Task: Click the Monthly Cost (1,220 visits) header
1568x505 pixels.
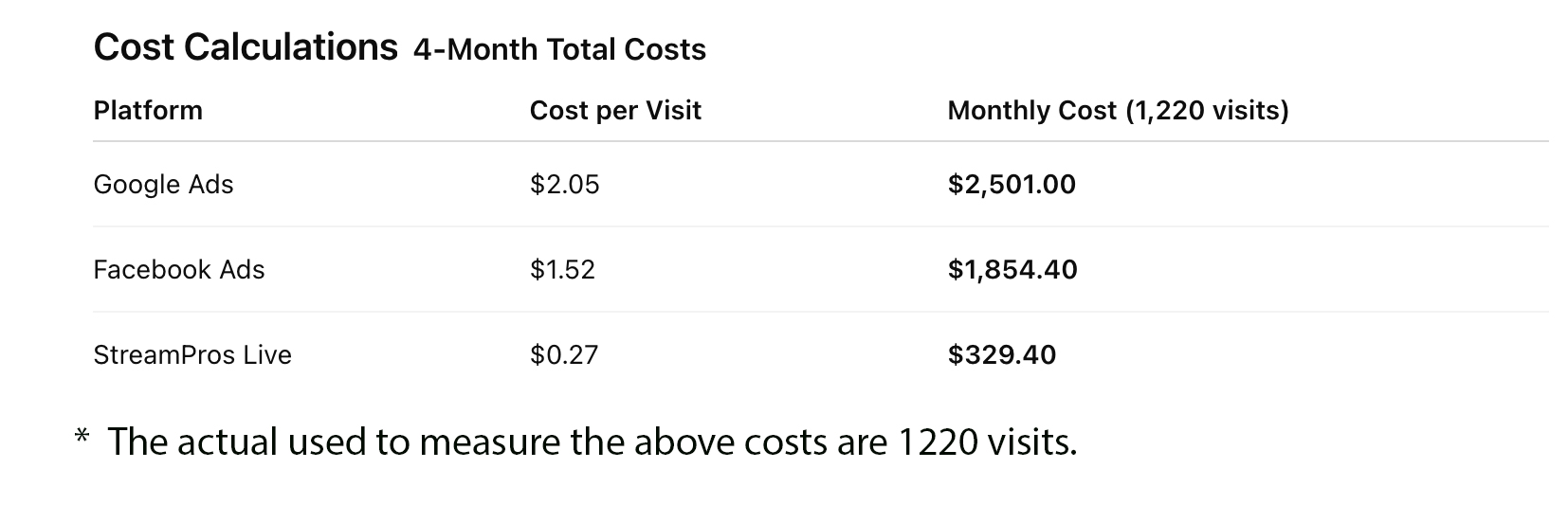Action: 1118,111
